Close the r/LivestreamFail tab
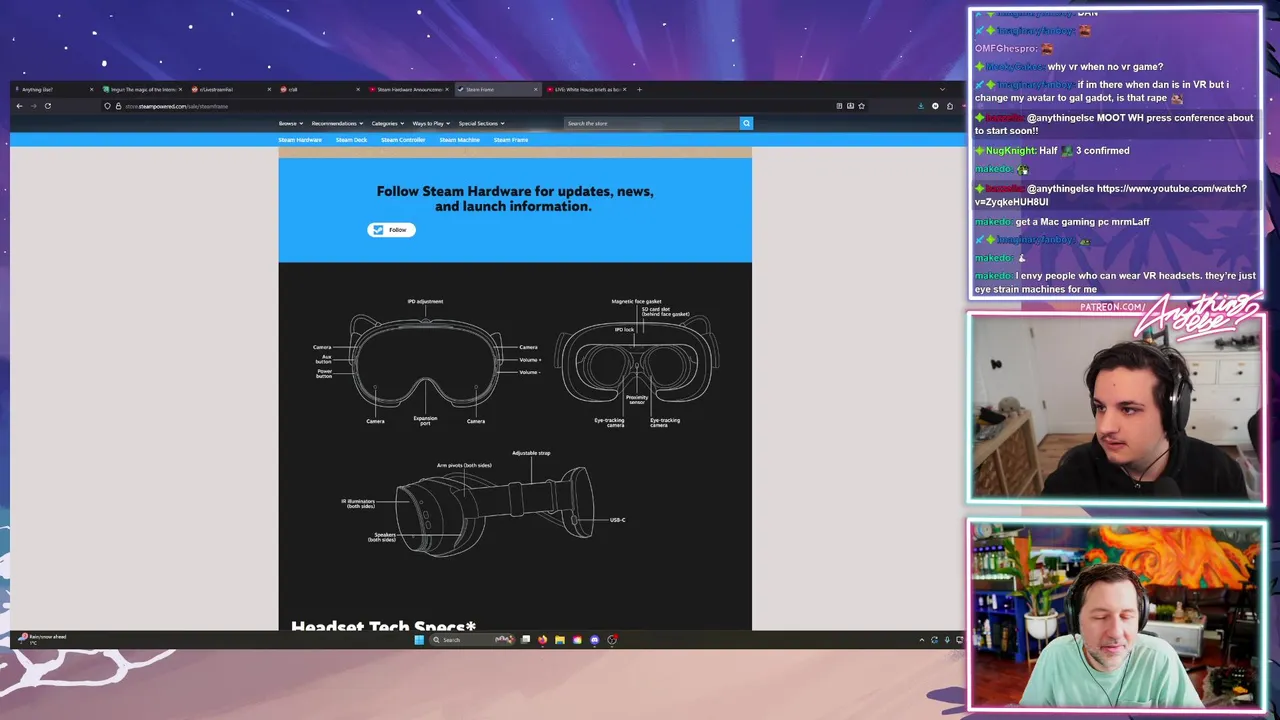 coord(269,89)
